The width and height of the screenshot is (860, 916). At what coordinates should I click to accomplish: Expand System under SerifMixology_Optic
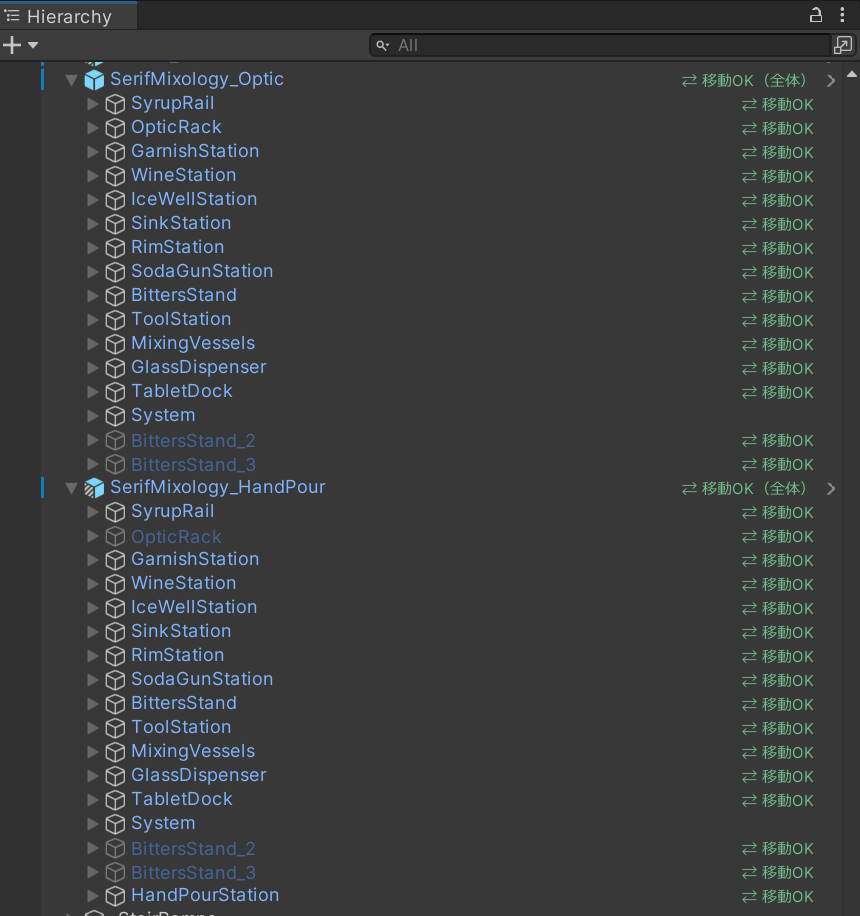(x=92, y=415)
